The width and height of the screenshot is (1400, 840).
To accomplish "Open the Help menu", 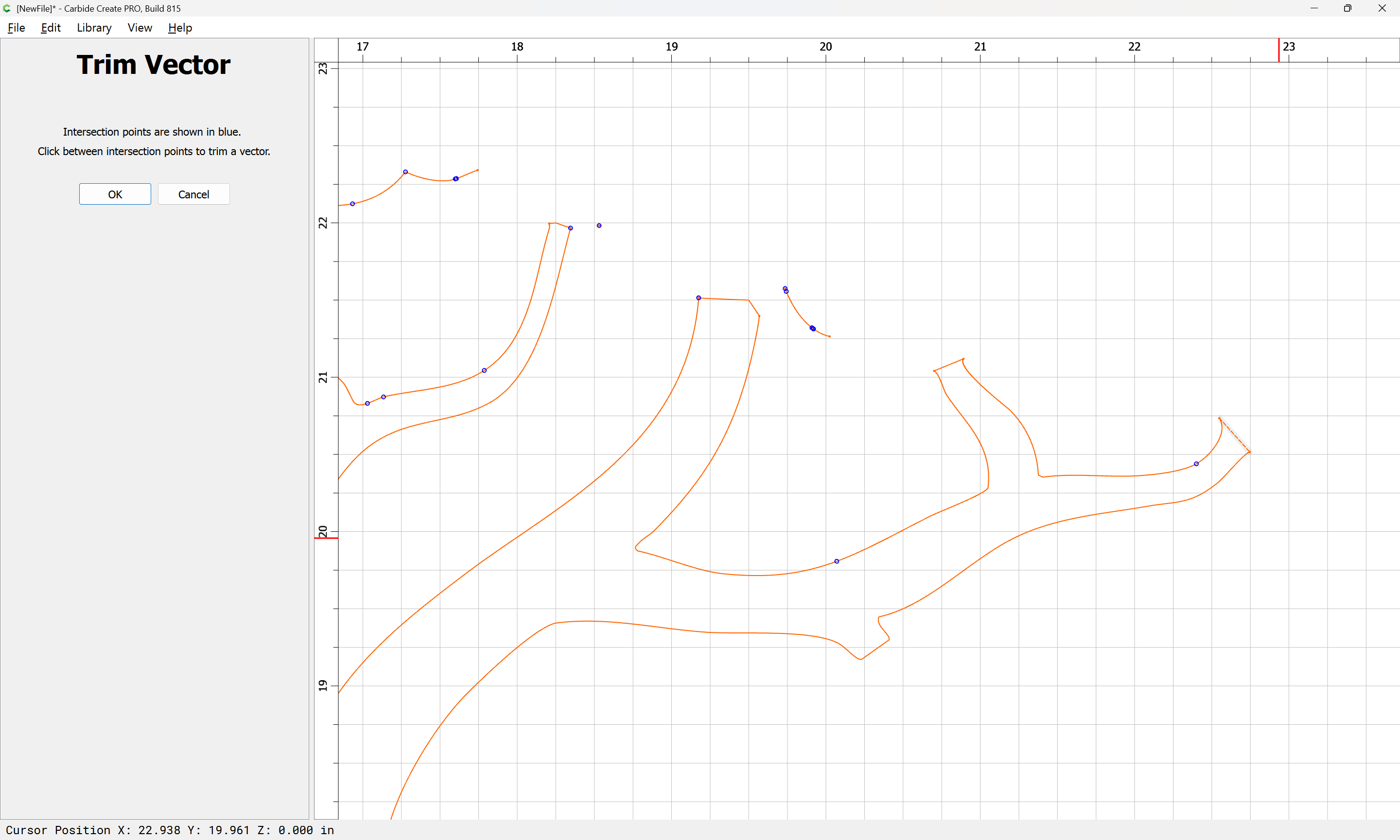I will click(180, 28).
